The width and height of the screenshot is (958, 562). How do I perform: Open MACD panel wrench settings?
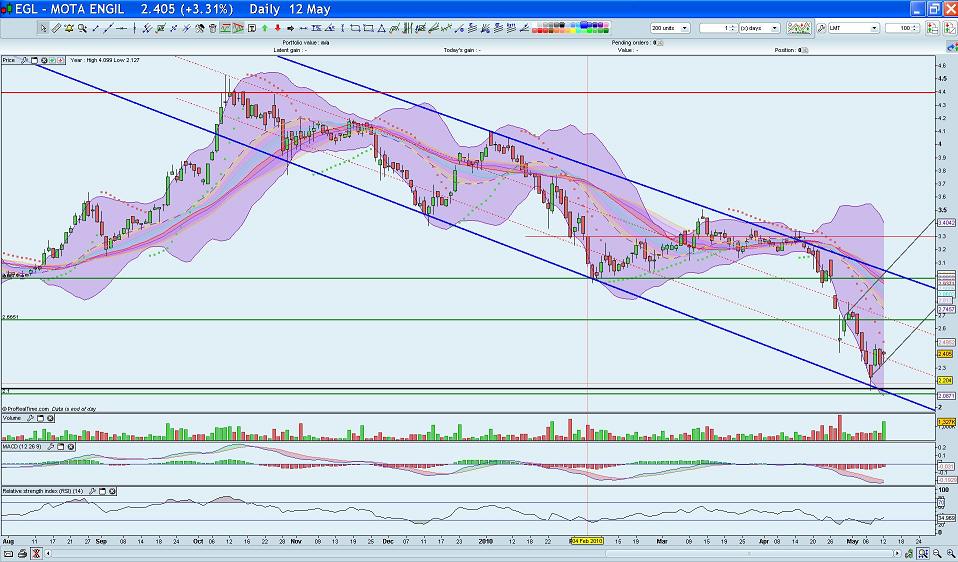(x=51, y=447)
